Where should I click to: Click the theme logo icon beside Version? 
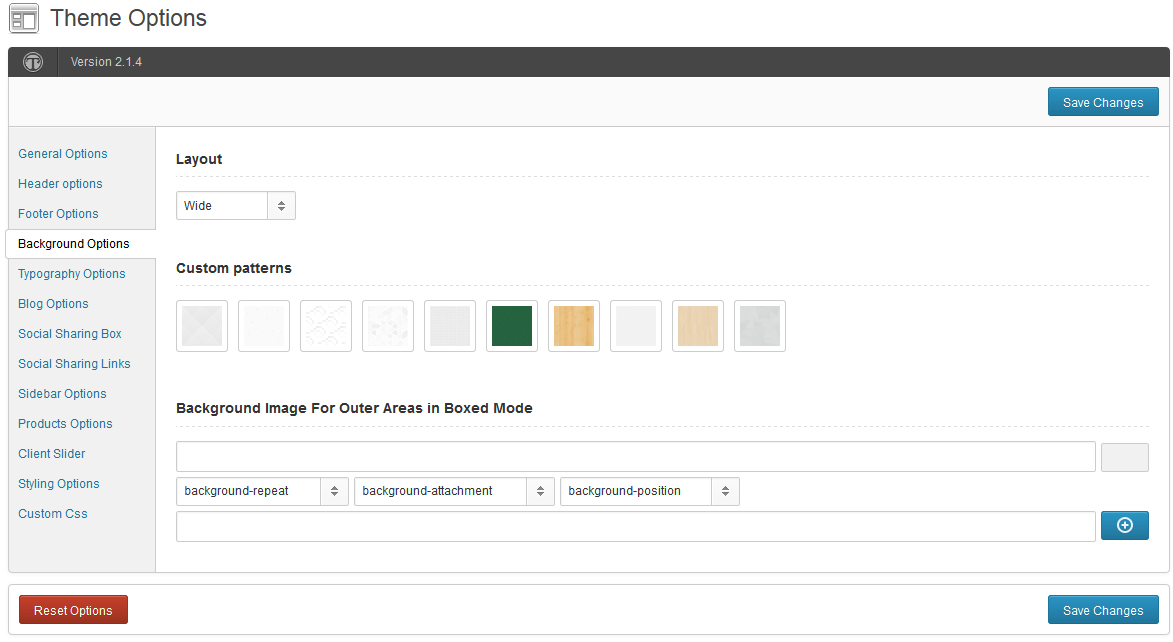[x=33, y=62]
